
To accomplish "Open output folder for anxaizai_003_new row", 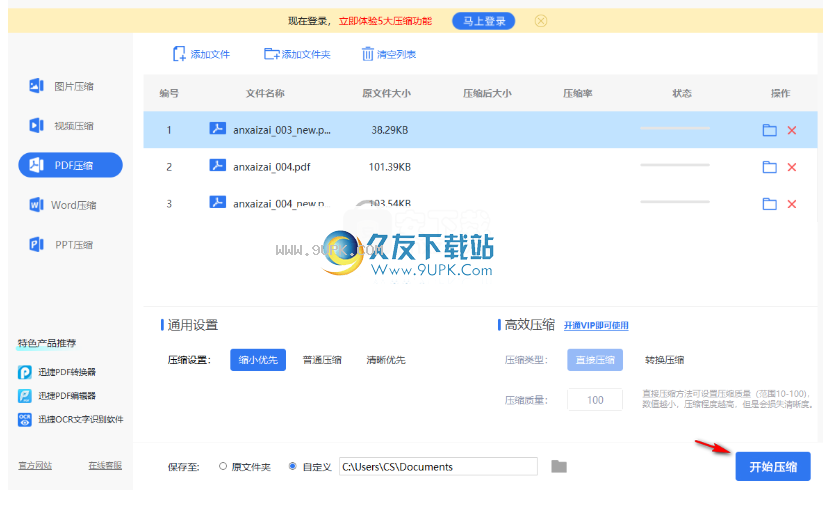I will point(769,130).
